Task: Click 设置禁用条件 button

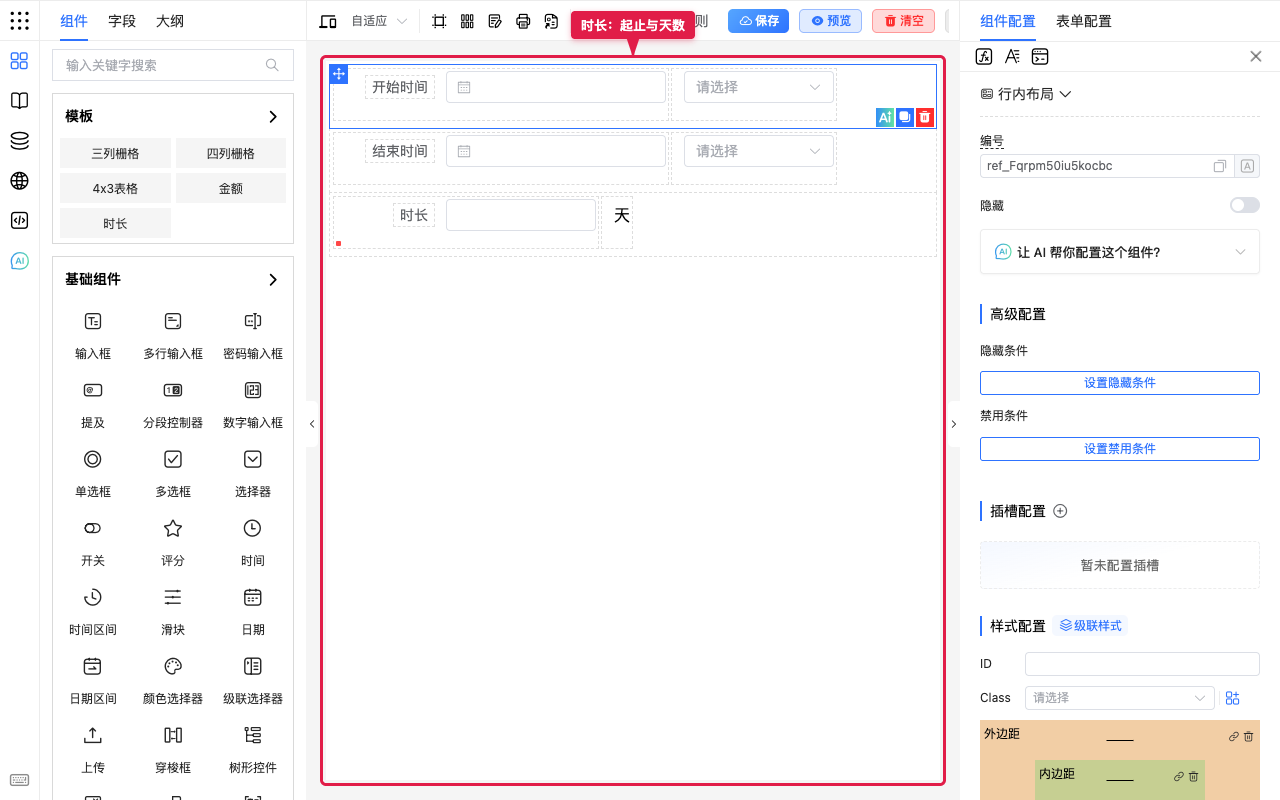Action: 1120,449
